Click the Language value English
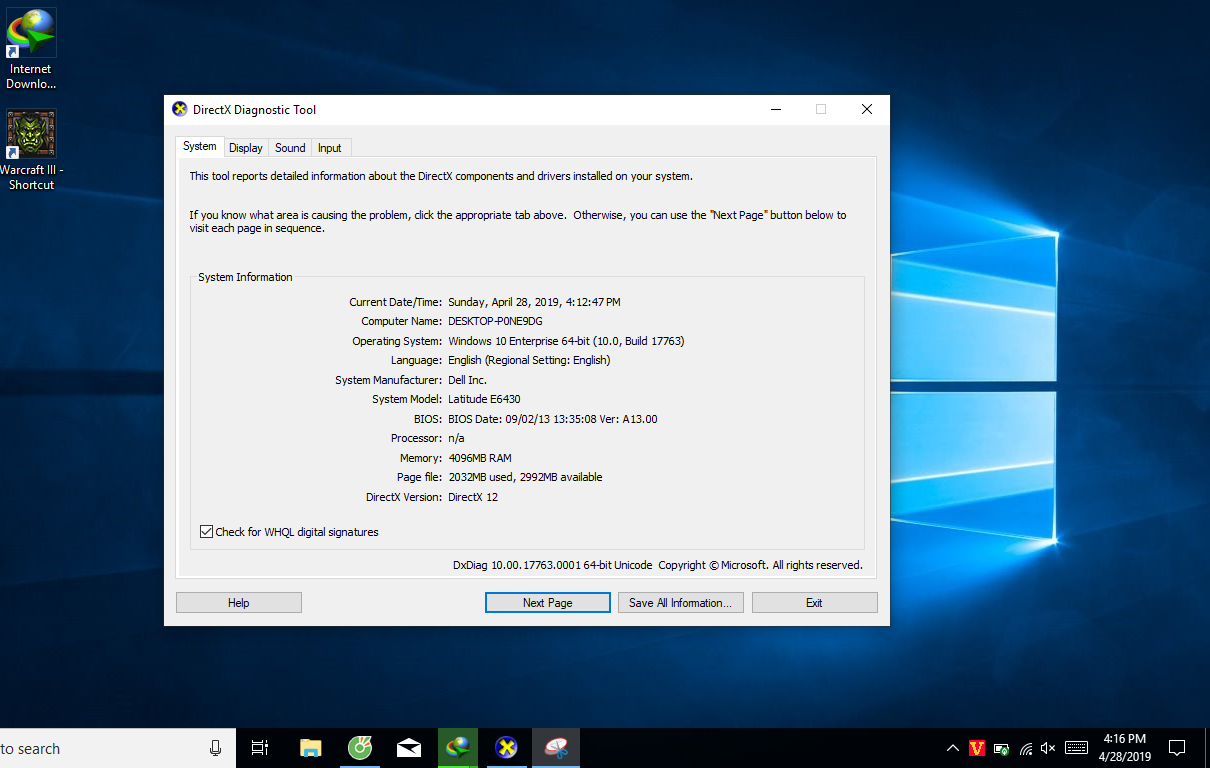The width and height of the screenshot is (1210, 768). tap(529, 360)
